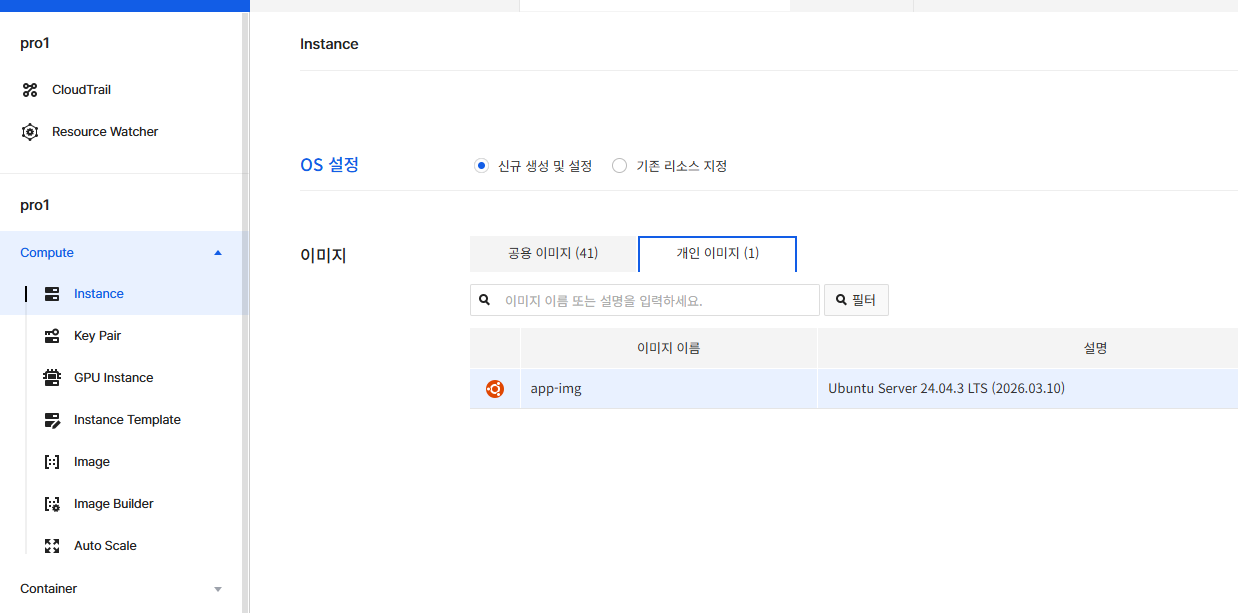Image resolution: width=1238 pixels, height=613 pixels.
Task: Click the OS 설정 section label
Action: click(329, 165)
